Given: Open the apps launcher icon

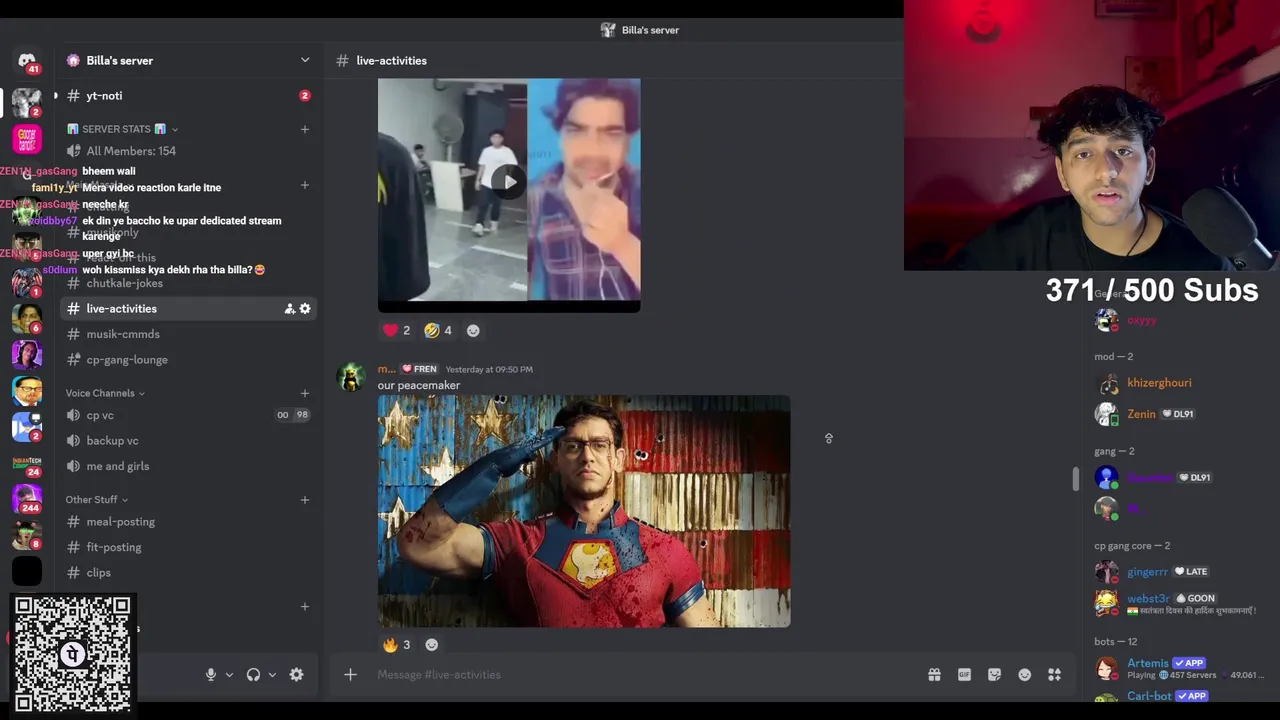Looking at the screenshot, I should point(1054,675).
